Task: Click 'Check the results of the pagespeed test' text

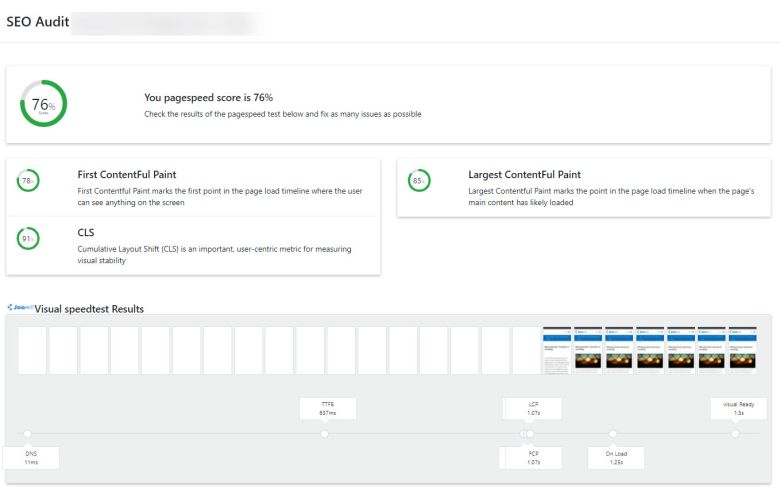Action: 283,114
